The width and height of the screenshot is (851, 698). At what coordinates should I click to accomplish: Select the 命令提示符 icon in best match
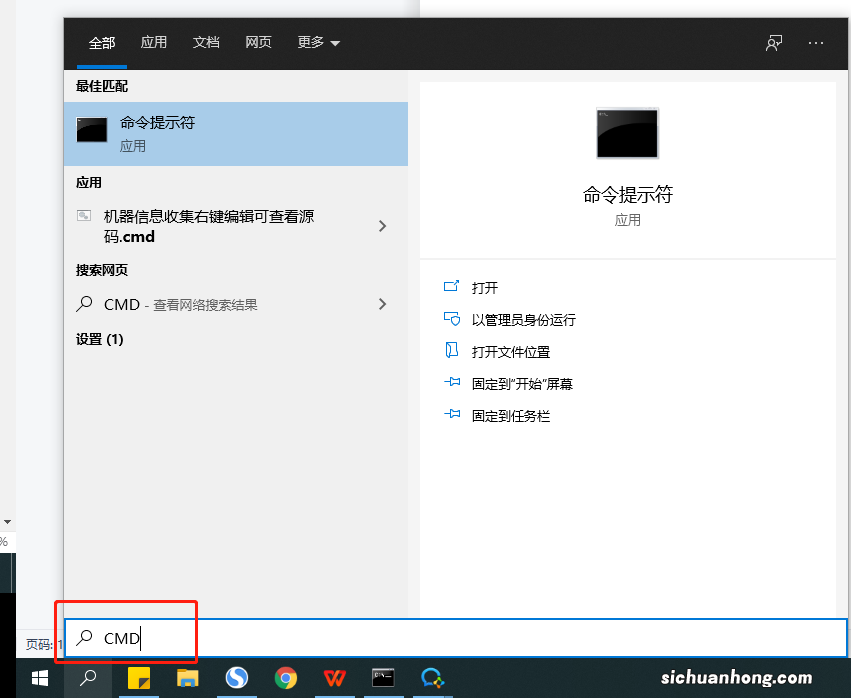pyautogui.click(x=91, y=130)
